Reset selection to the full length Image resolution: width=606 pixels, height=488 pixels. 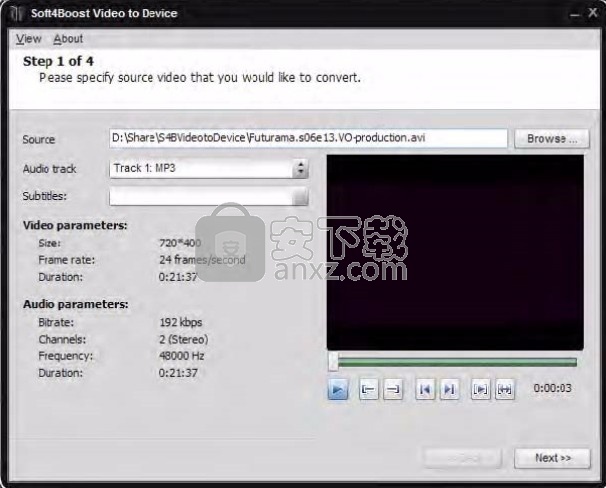coord(505,389)
